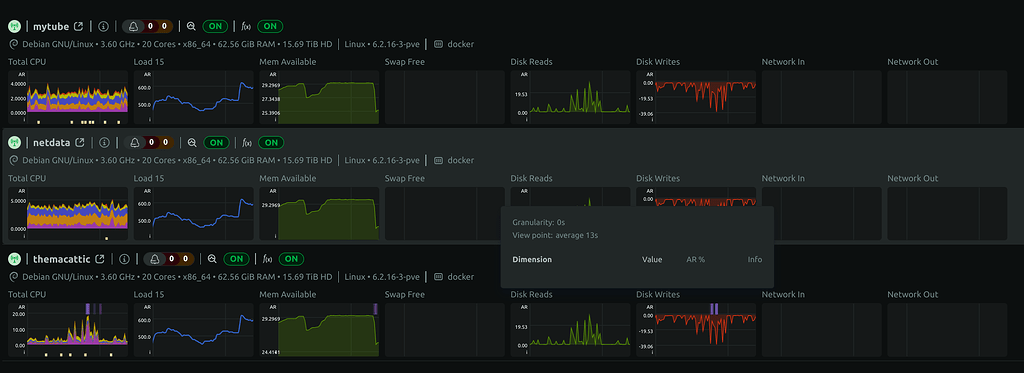The height and width of the screenshot is (373, 1024).
Task: Toggle the f(x) functions ON switch for netdata
Action: tap(271, 142)
